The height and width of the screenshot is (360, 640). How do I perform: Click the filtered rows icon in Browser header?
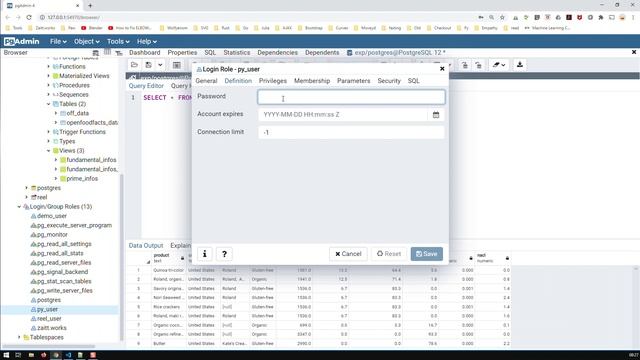(x=119, y=53)
